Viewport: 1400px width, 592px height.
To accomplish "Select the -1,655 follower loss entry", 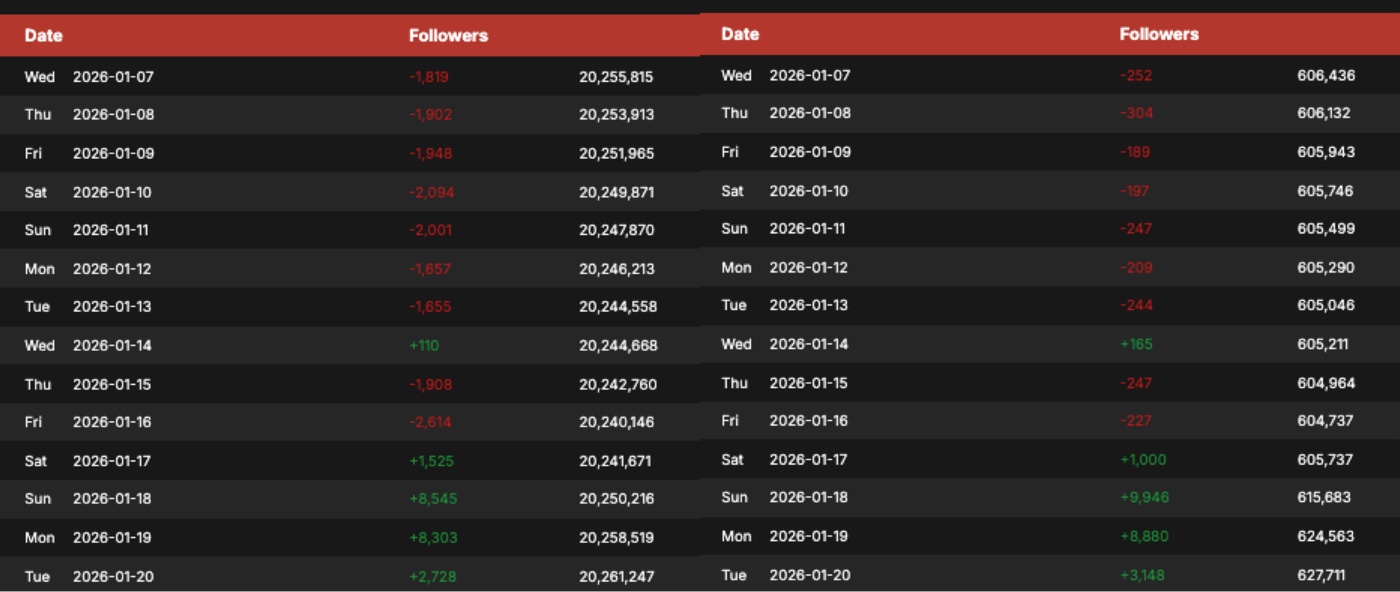I will coord(430,307).
